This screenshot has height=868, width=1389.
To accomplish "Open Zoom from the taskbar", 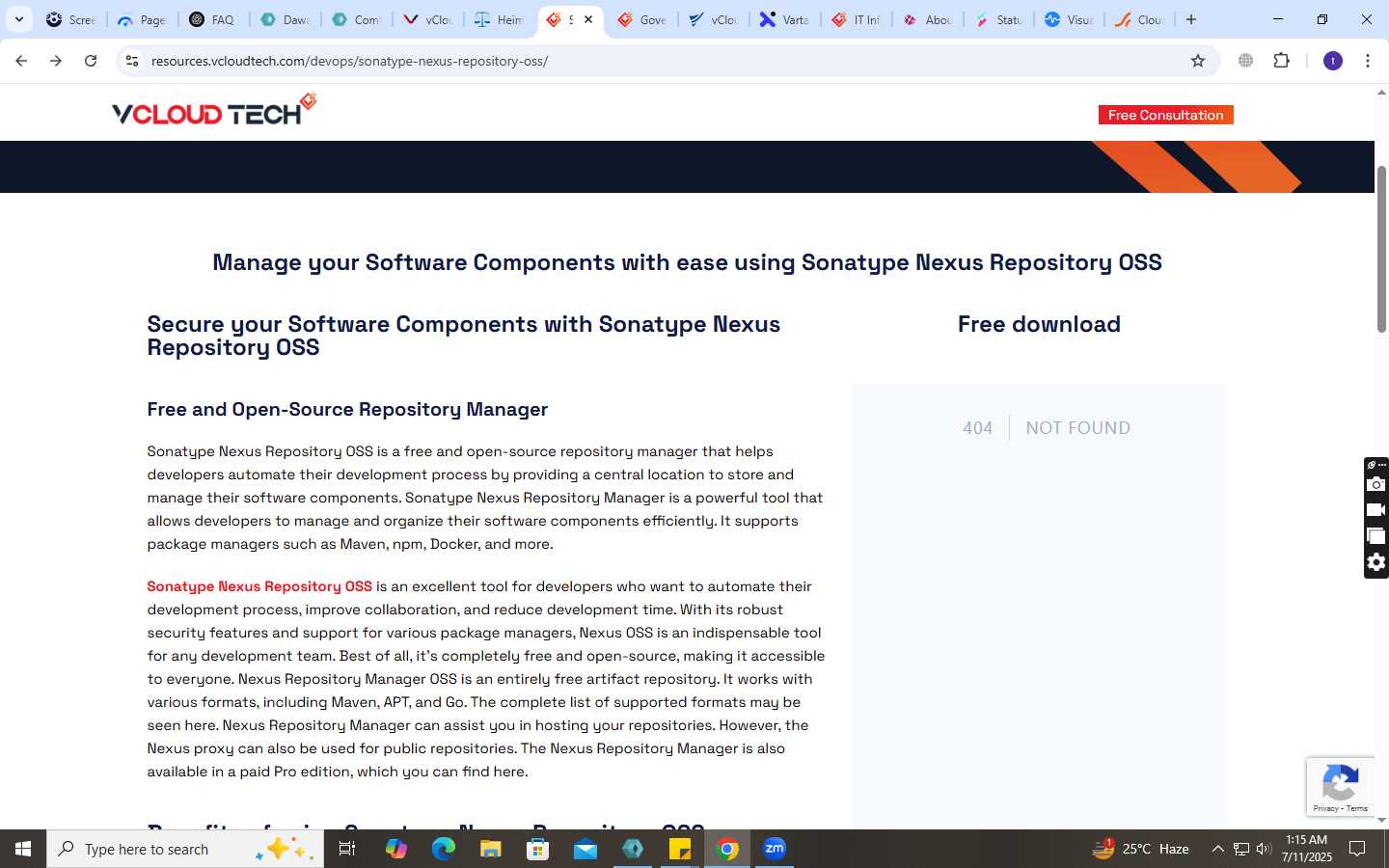I will coord(775,849).
